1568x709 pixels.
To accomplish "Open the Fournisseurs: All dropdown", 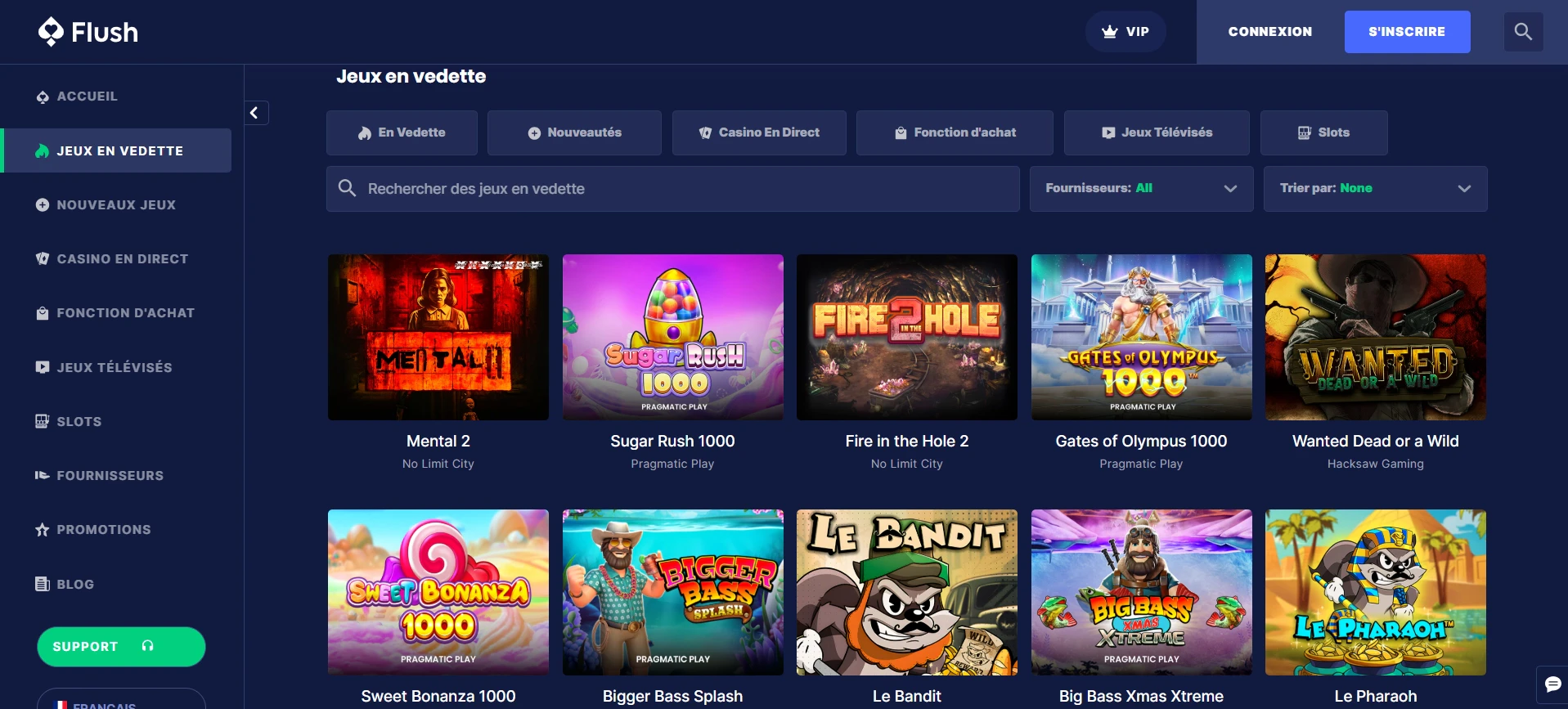I will [1141, 189].
